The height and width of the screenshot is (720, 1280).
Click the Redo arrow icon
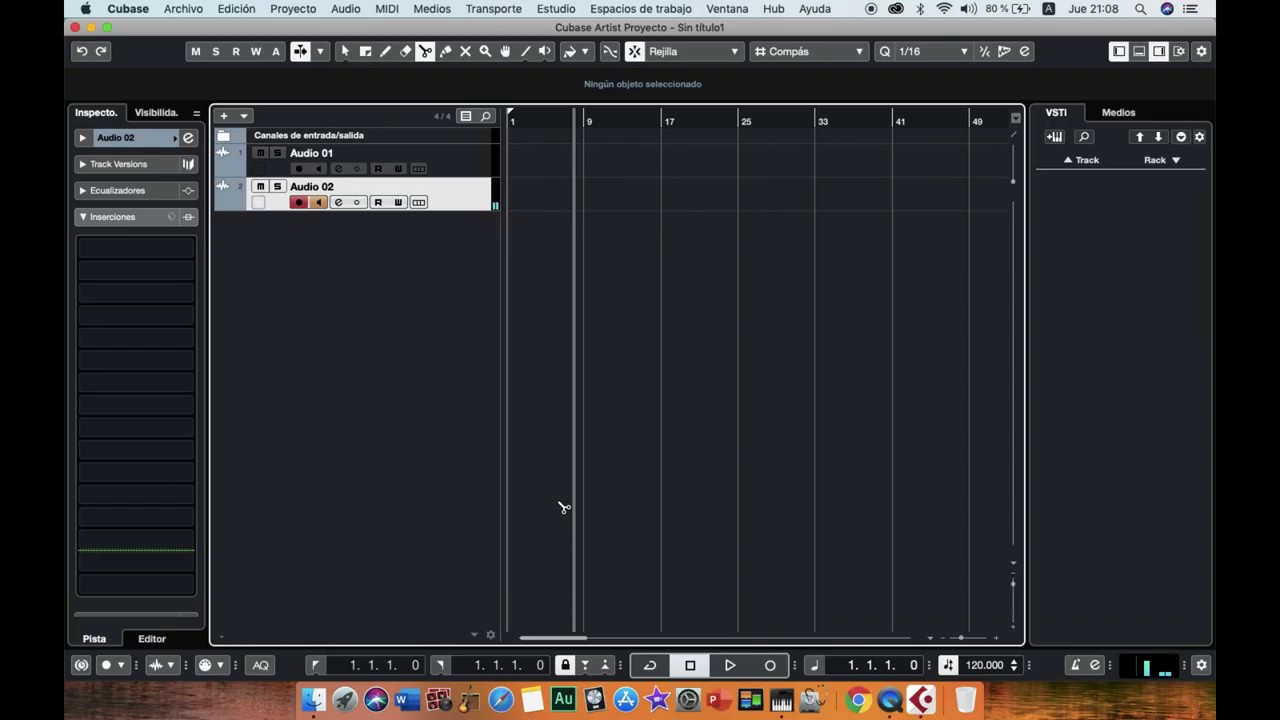[x=101, y=51]
